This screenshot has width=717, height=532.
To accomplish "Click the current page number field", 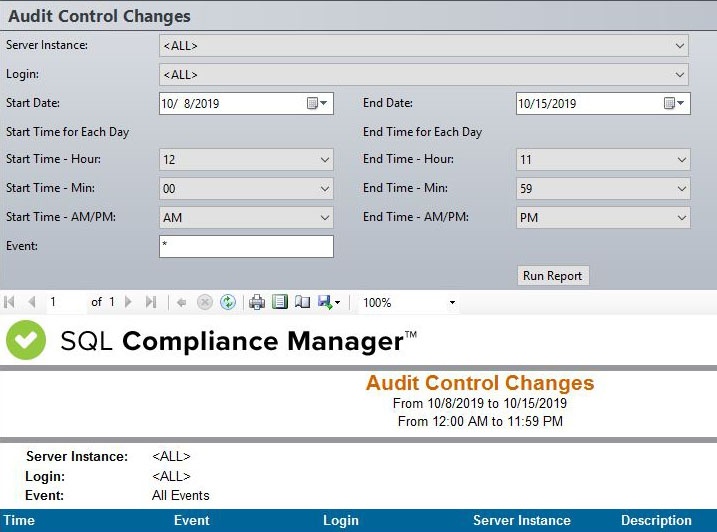I will 66,302.
